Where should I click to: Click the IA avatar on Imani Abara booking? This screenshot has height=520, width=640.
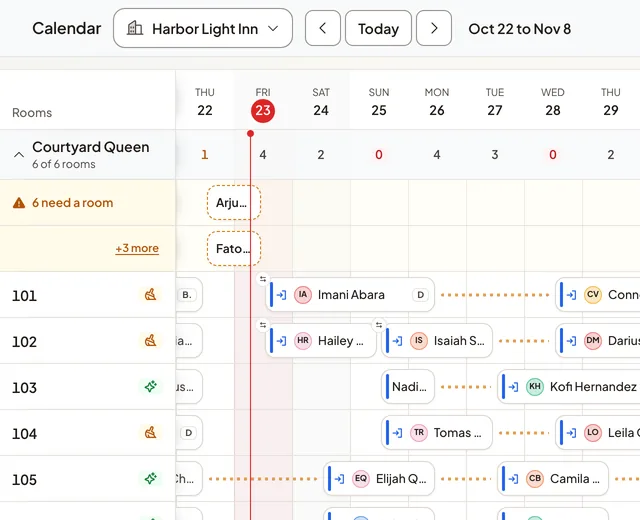pyautogui.click(x=303, y=295)
